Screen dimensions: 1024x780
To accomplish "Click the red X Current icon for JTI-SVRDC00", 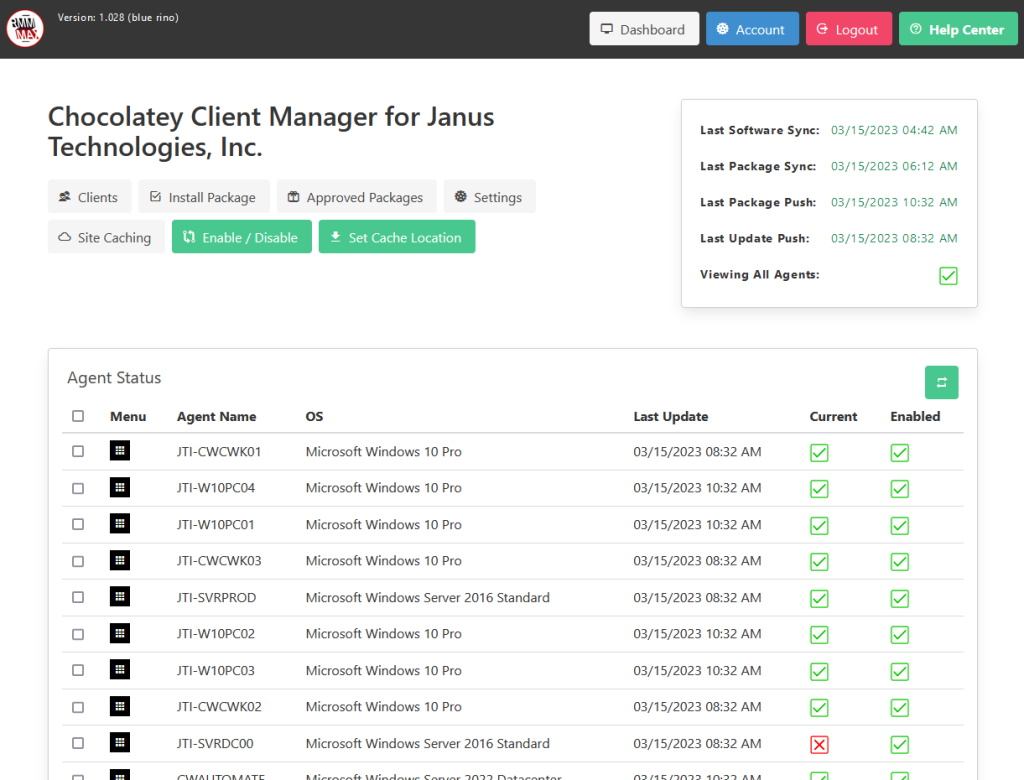I will [819, 744].
